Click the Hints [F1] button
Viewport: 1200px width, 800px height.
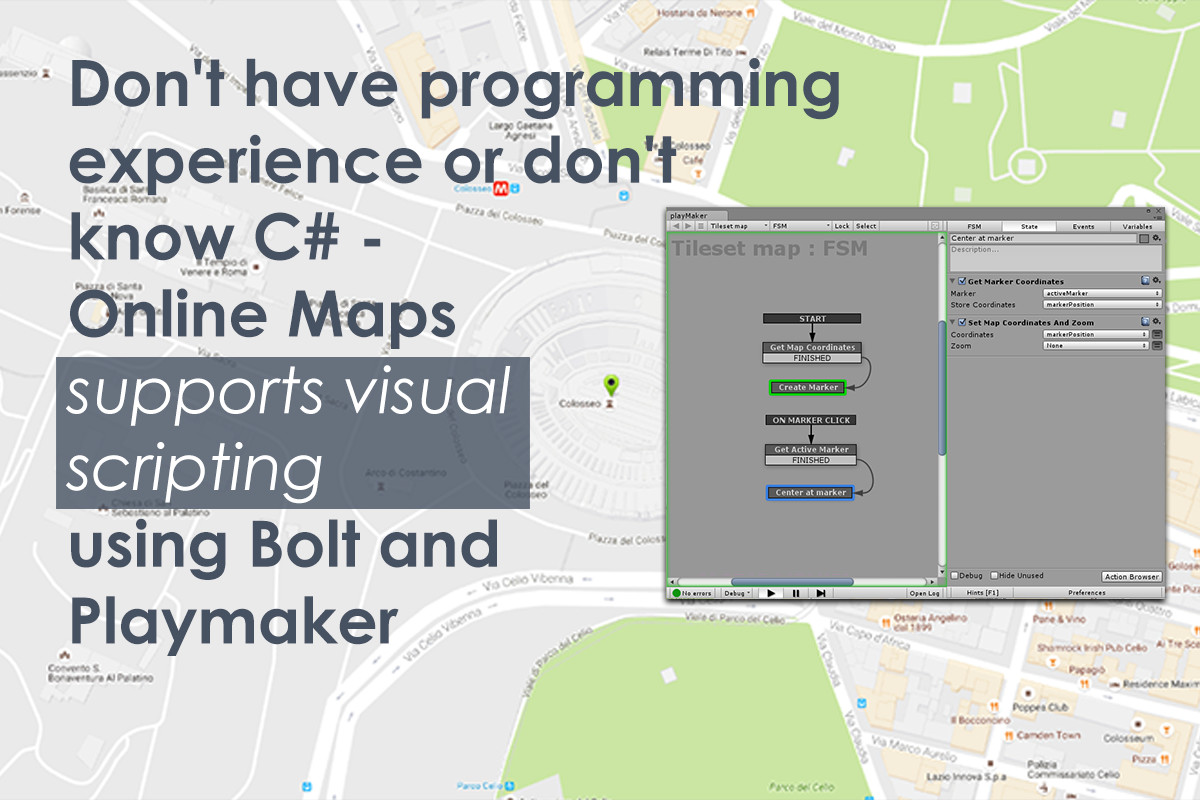click(x=983, y=593)
